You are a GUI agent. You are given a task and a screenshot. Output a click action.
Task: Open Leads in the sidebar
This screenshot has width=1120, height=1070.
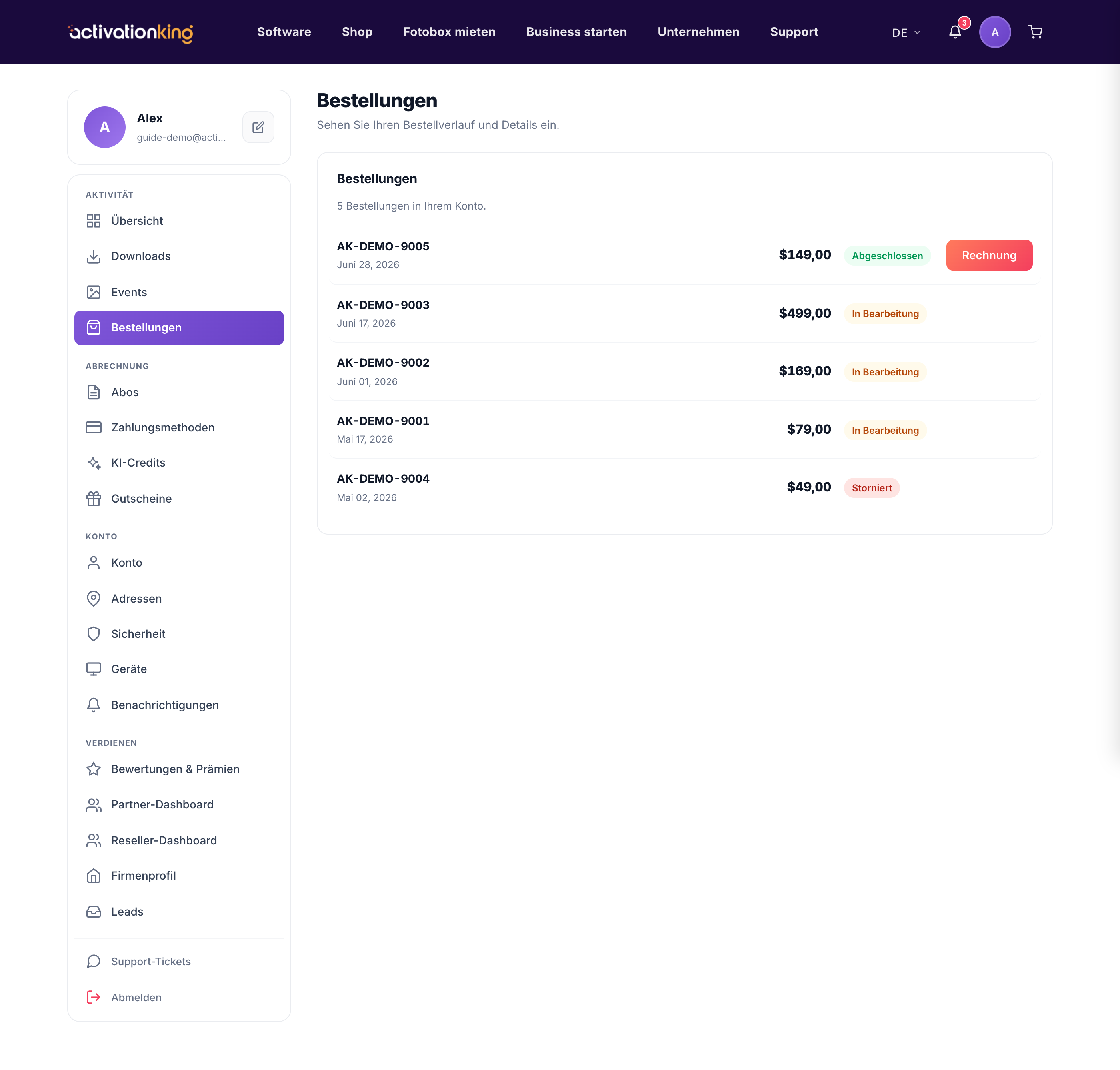[x=179, y=912]
